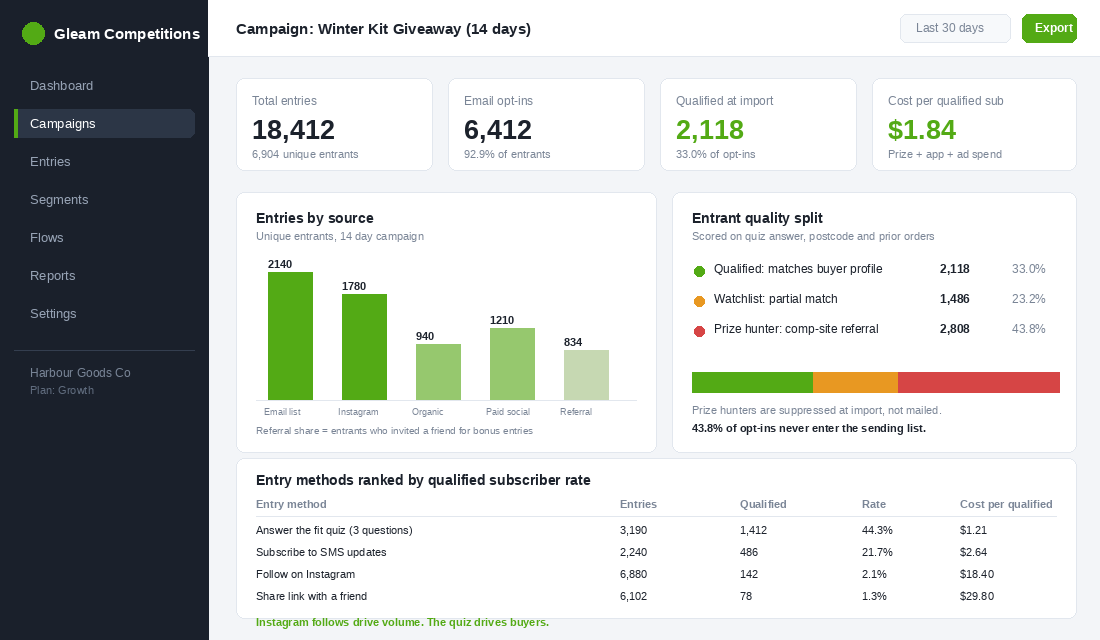This screenshot has width=1100, height=640.
Task: Click the green Gleam Competitions logo circle
Action: tap(33, 33)
